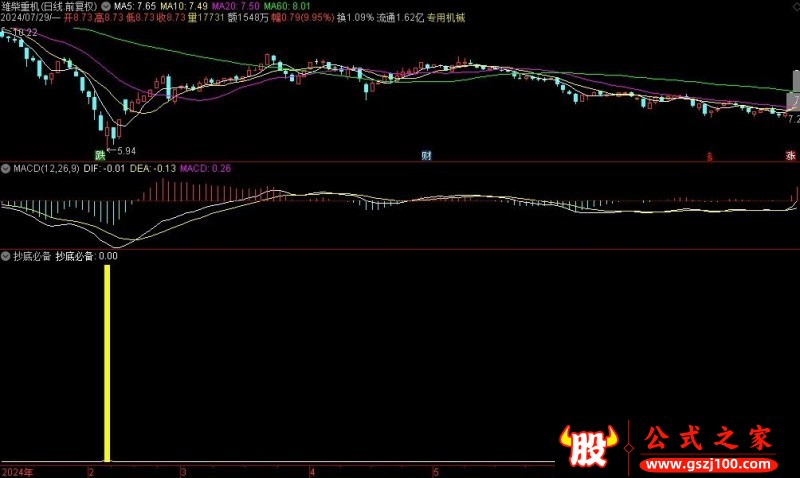Click the round icon before MACD(12,26,9)
800x478 pixels.
click(6, 168)
